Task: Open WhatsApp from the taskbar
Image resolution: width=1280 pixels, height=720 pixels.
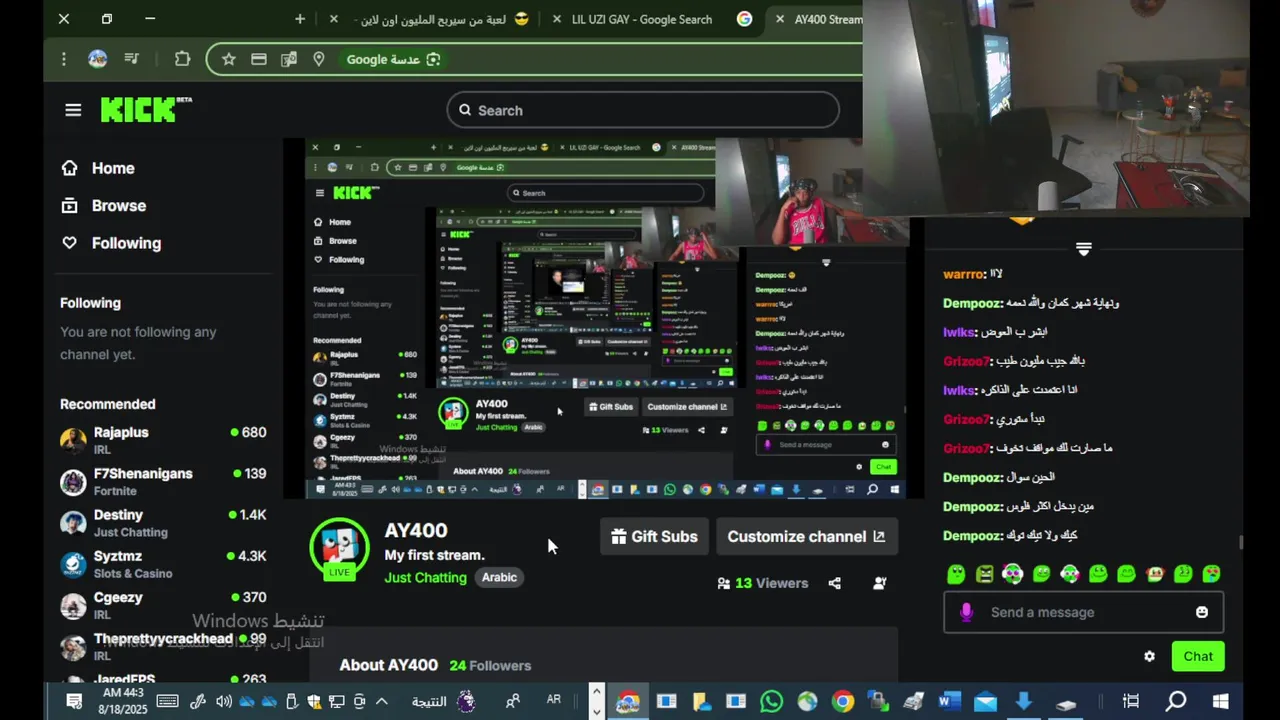Action: tap(771, 702)
